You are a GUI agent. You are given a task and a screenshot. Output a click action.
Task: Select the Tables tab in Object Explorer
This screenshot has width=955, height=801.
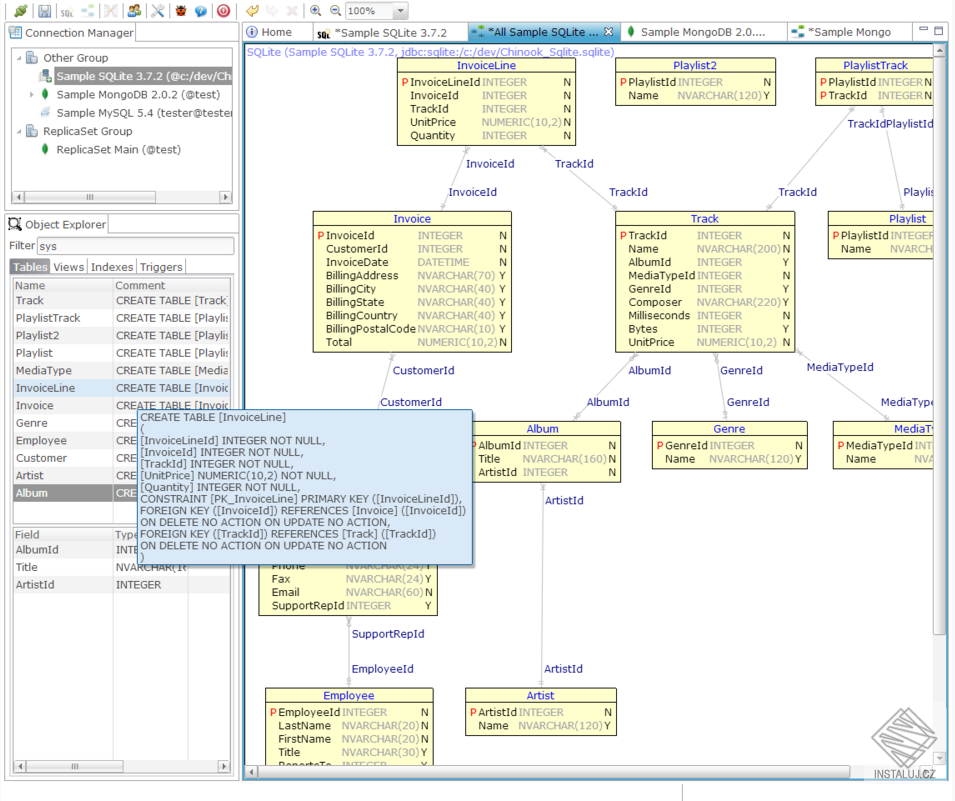coord(30,267)
